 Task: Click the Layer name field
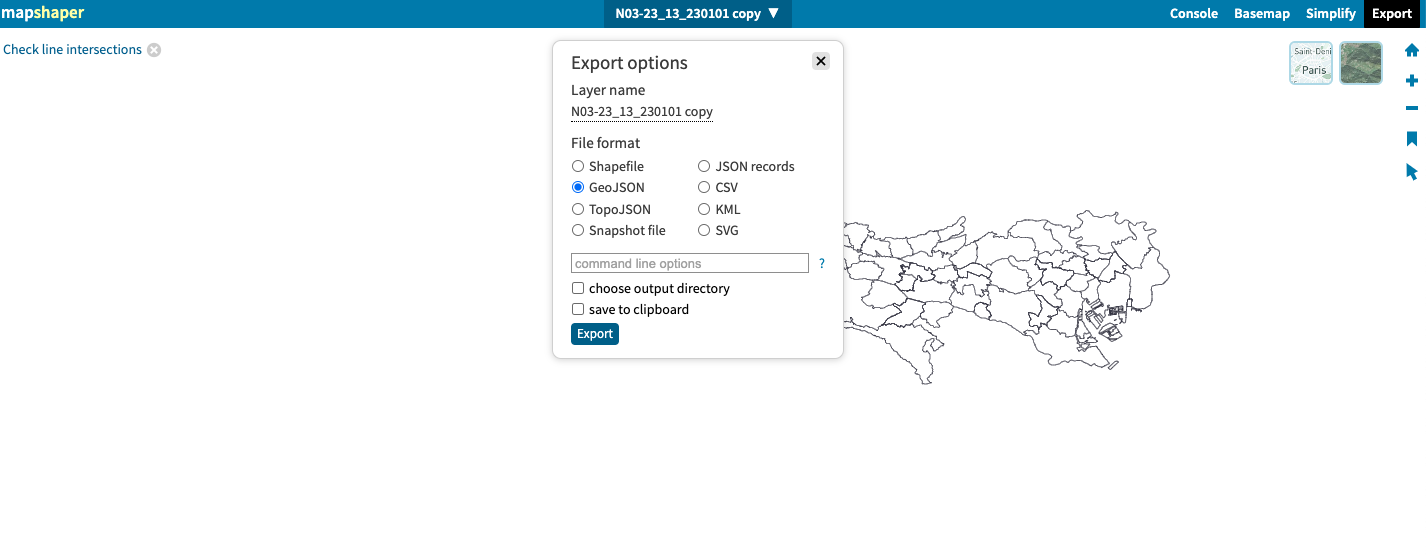click(642, 112)
